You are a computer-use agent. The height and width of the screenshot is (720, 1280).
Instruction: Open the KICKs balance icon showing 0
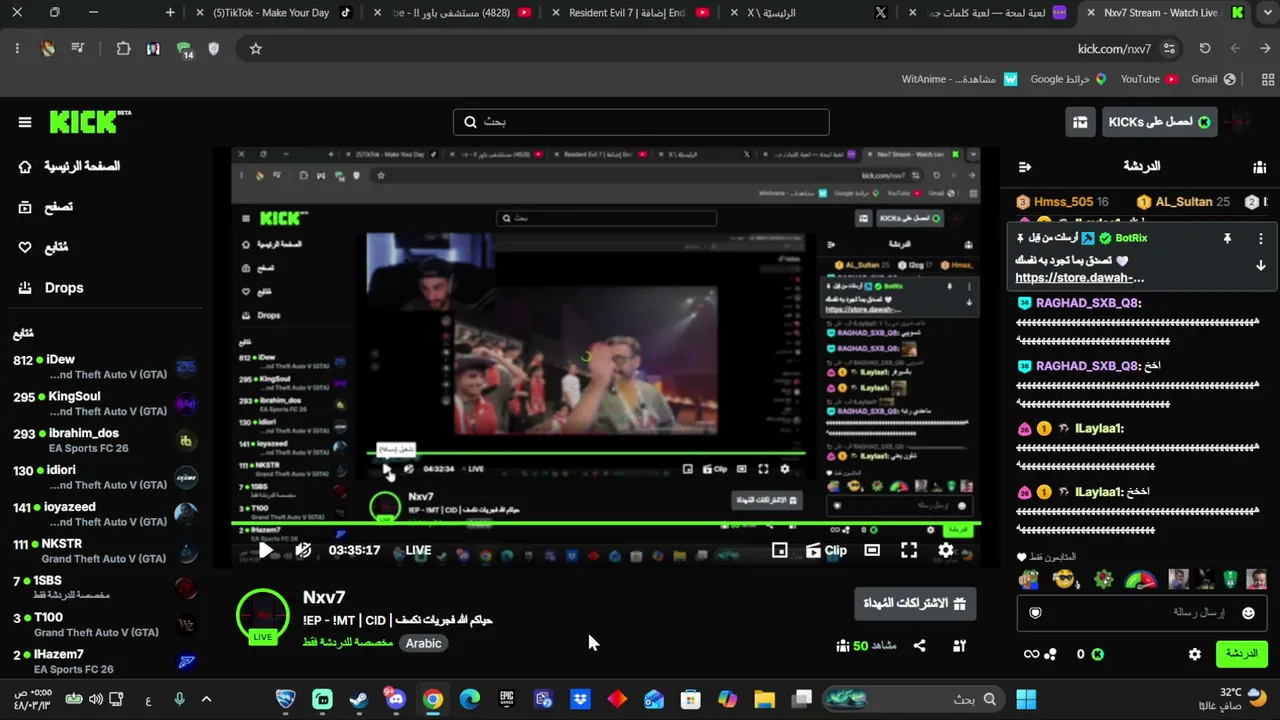[x=1088, y=654]
